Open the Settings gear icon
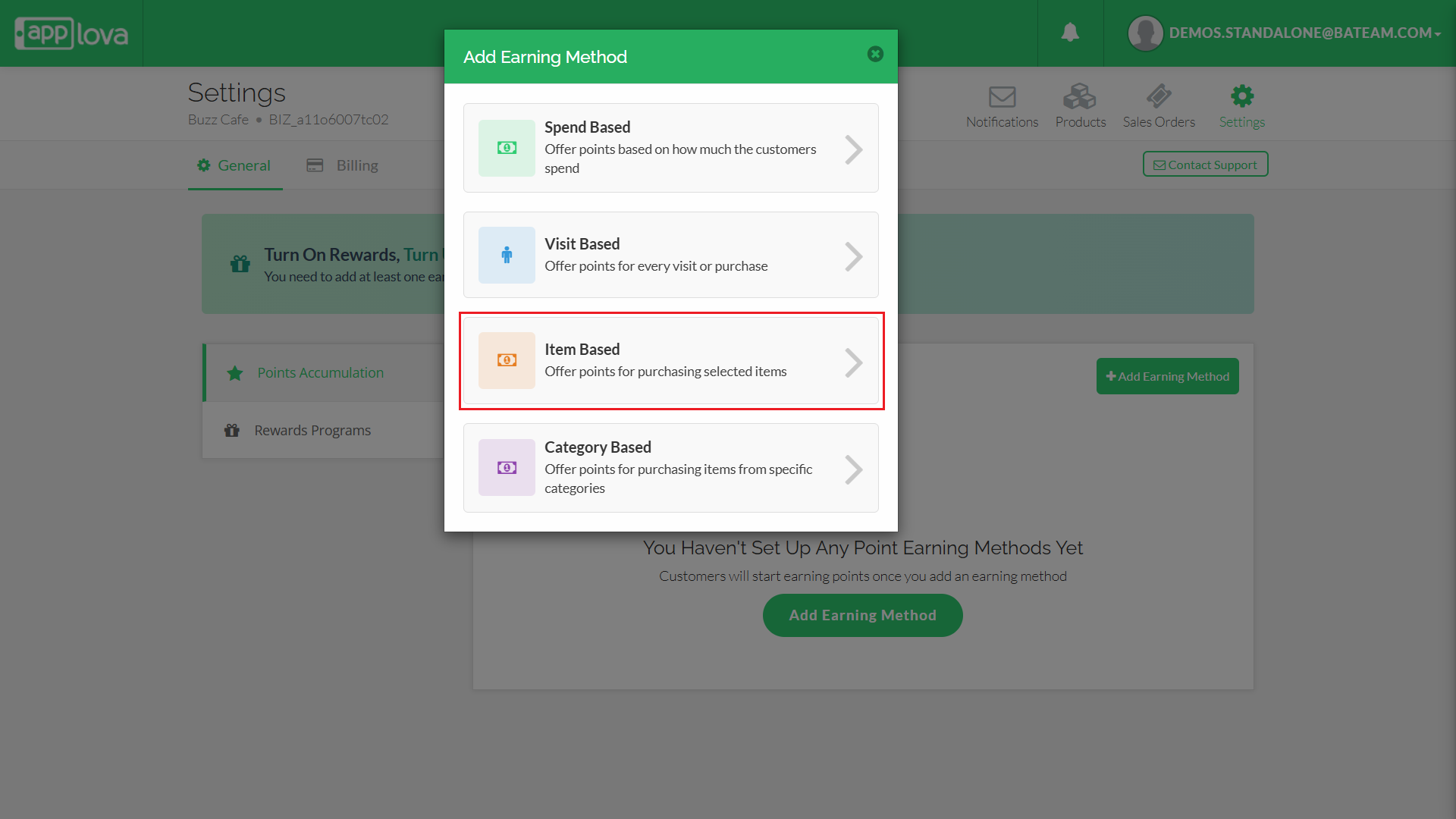The height and width of the screenshot is (819, 1456). pyautogui.click(x=1242, y=96)
